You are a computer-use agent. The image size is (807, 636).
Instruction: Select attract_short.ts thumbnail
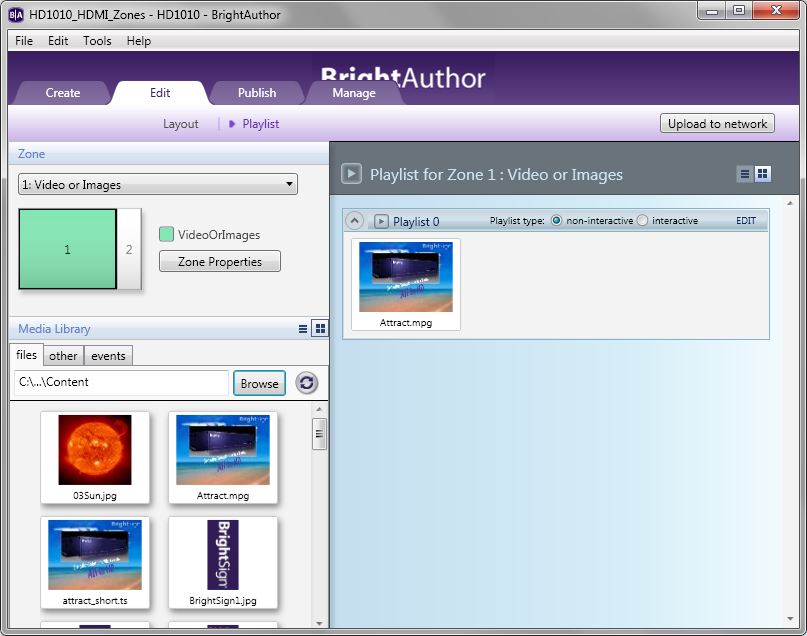coord(95,562)
